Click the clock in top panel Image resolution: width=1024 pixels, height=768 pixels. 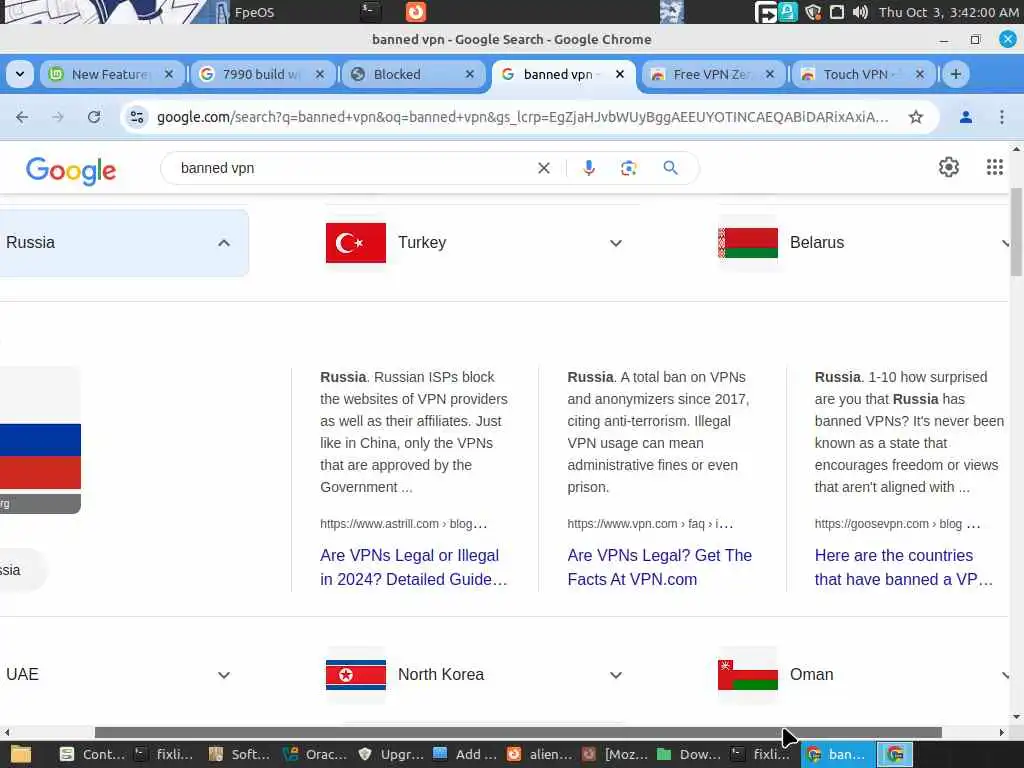948,12
